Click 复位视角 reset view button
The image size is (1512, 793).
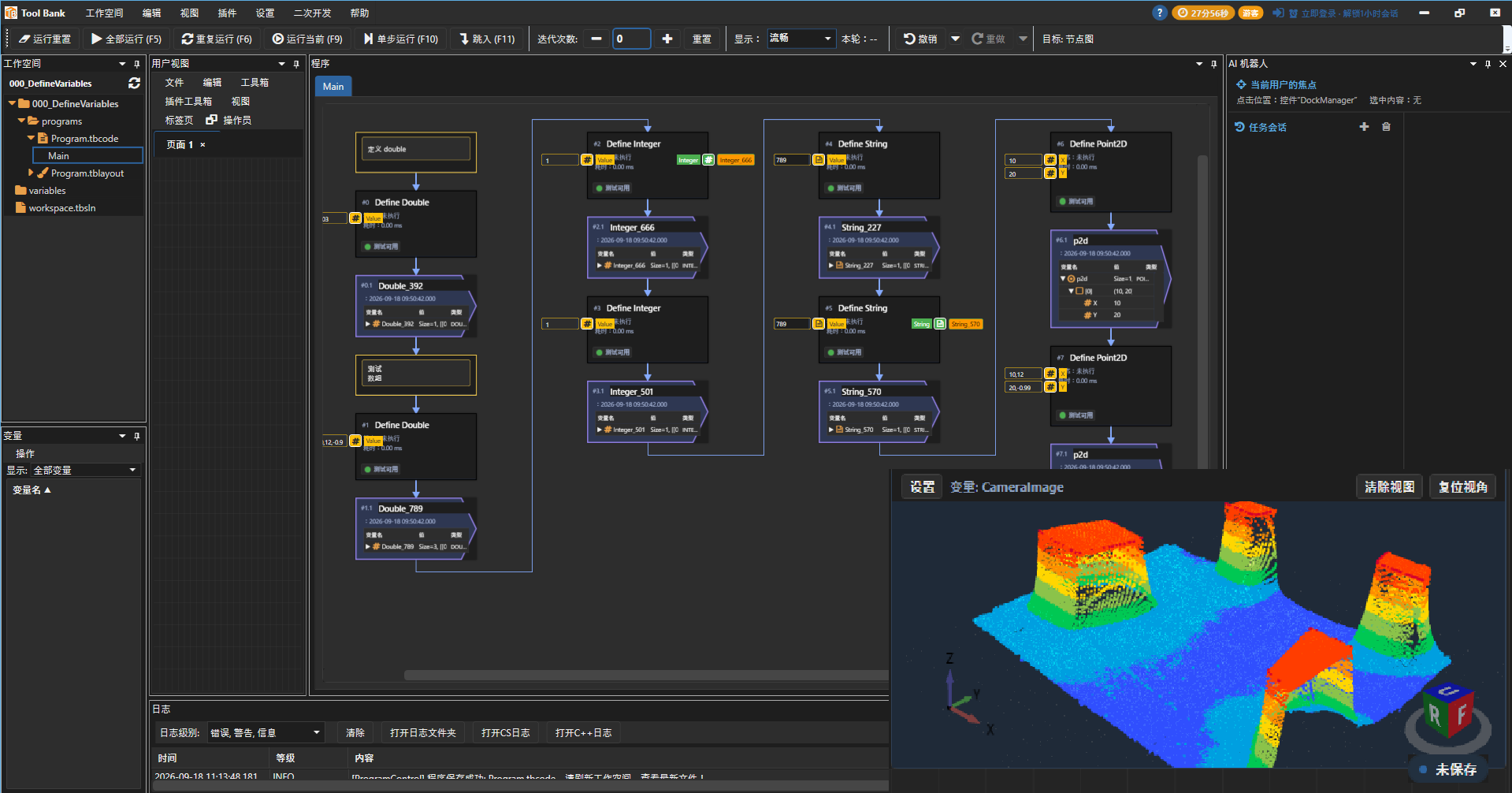point(1462,487)
